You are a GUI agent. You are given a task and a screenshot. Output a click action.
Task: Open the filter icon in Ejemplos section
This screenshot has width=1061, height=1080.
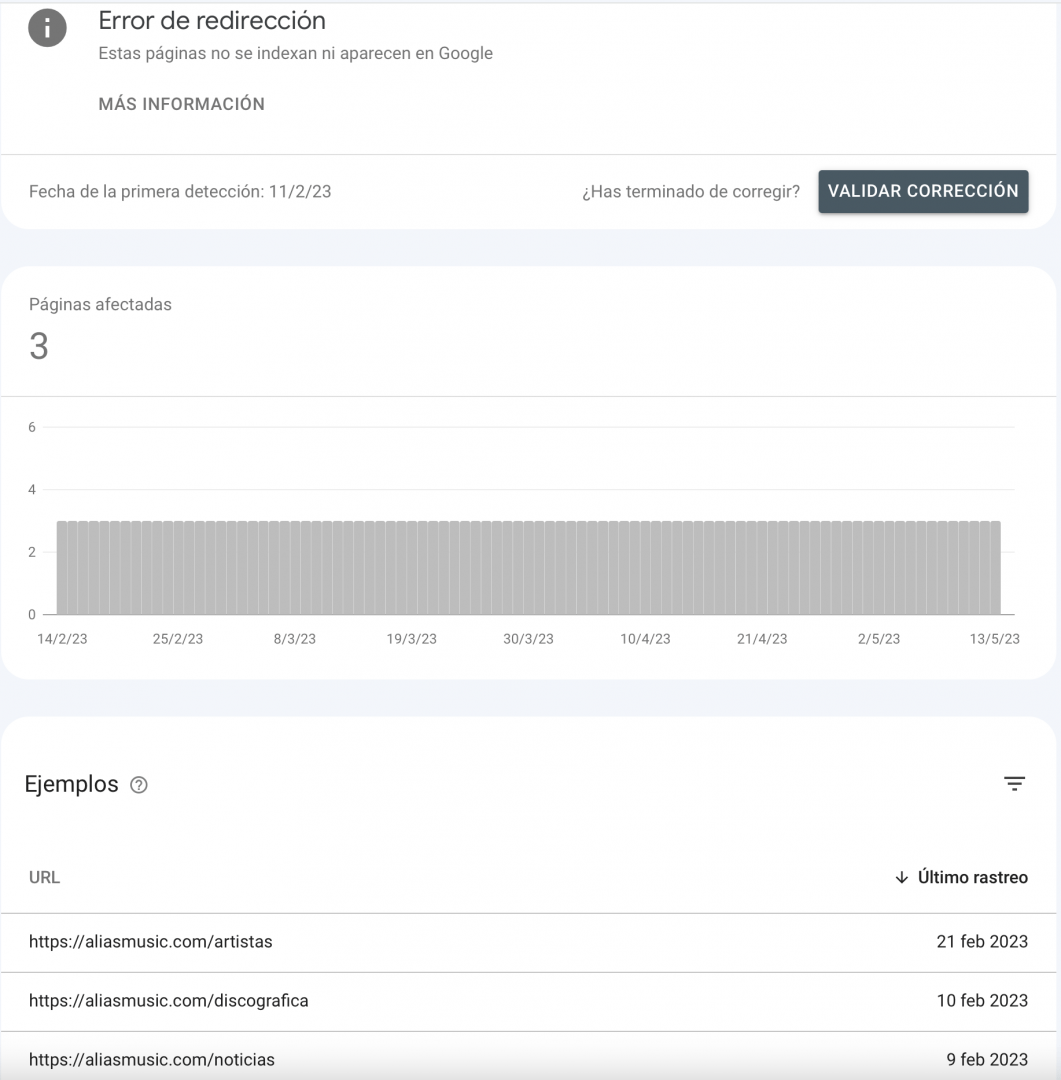point(1014,783)
